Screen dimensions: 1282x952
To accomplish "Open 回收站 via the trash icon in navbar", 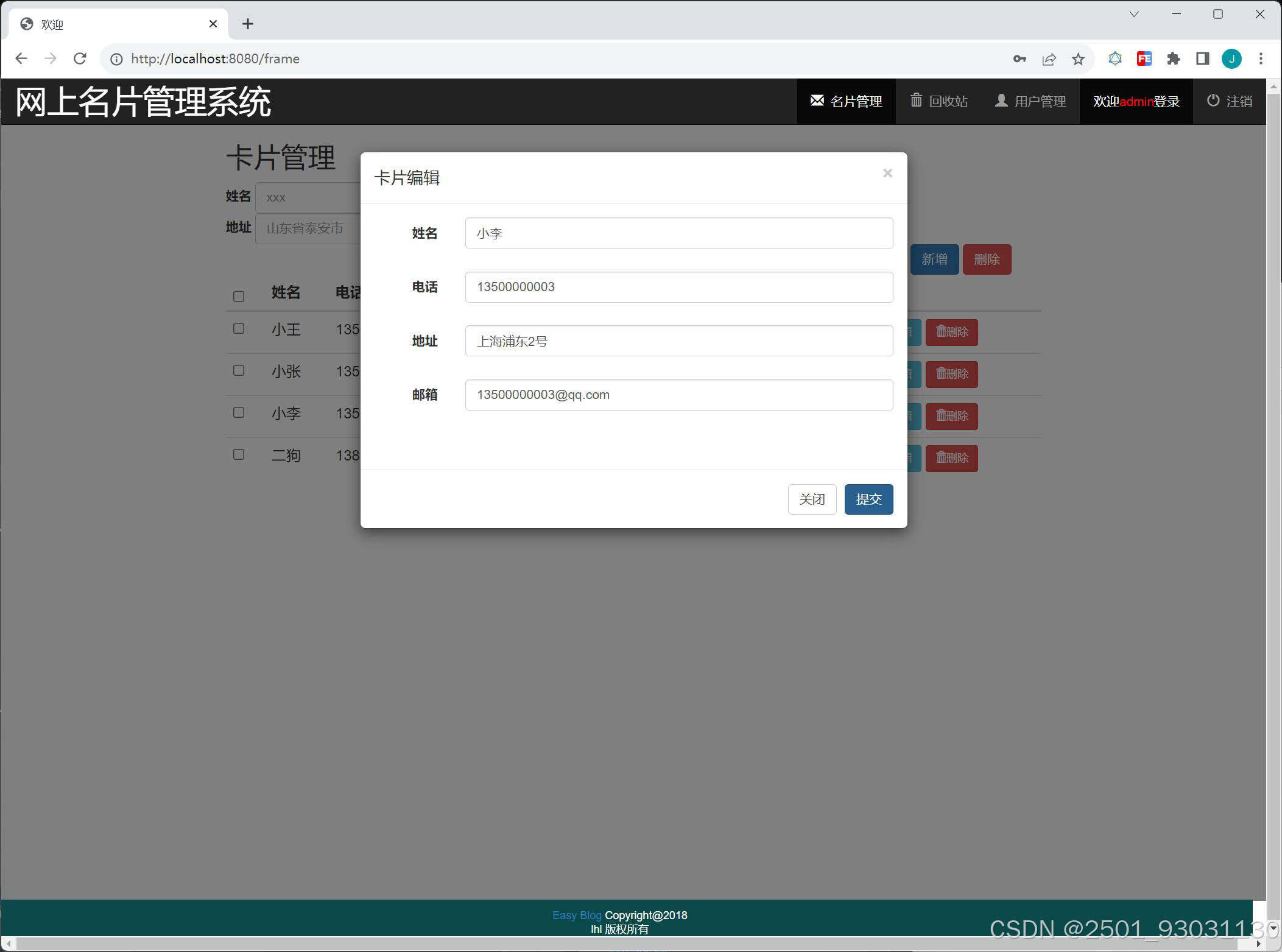I will [x=917, y=100].
